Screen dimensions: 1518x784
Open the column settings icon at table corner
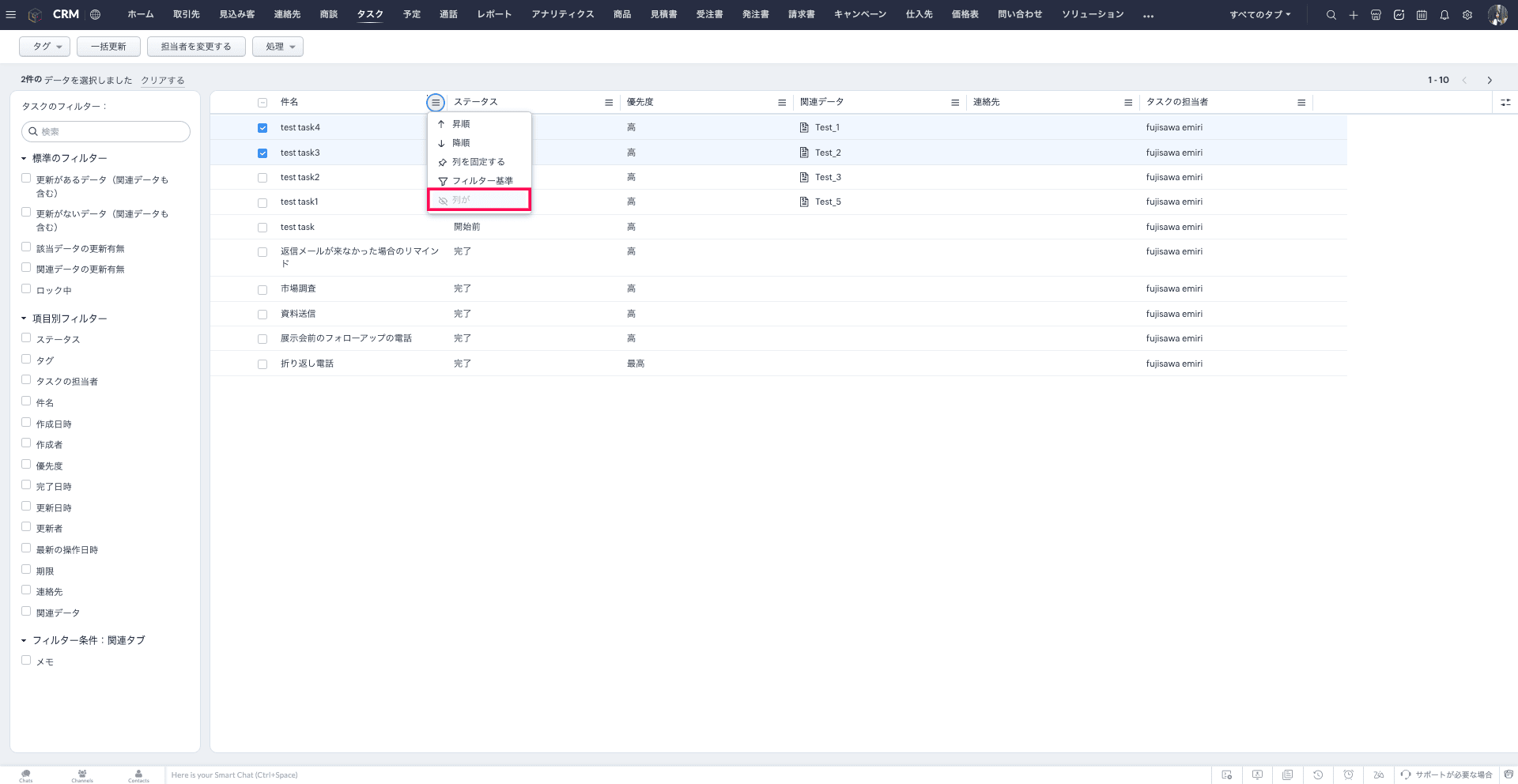[1505, 103]
